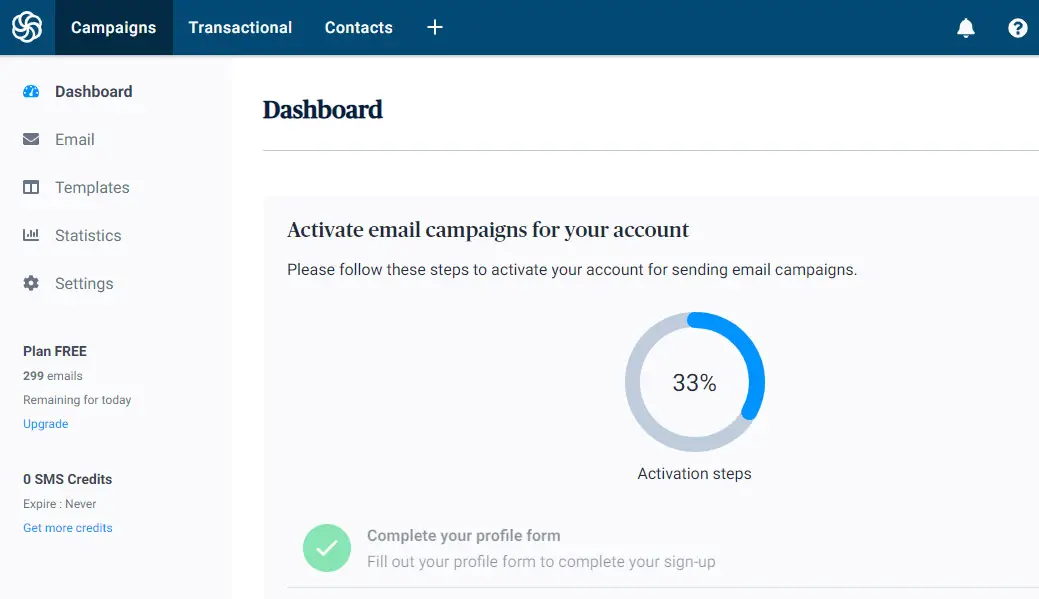Open the notifications bell
Image resolution: width=1039 pixels, height=599 pixels.
pos(966,28)
